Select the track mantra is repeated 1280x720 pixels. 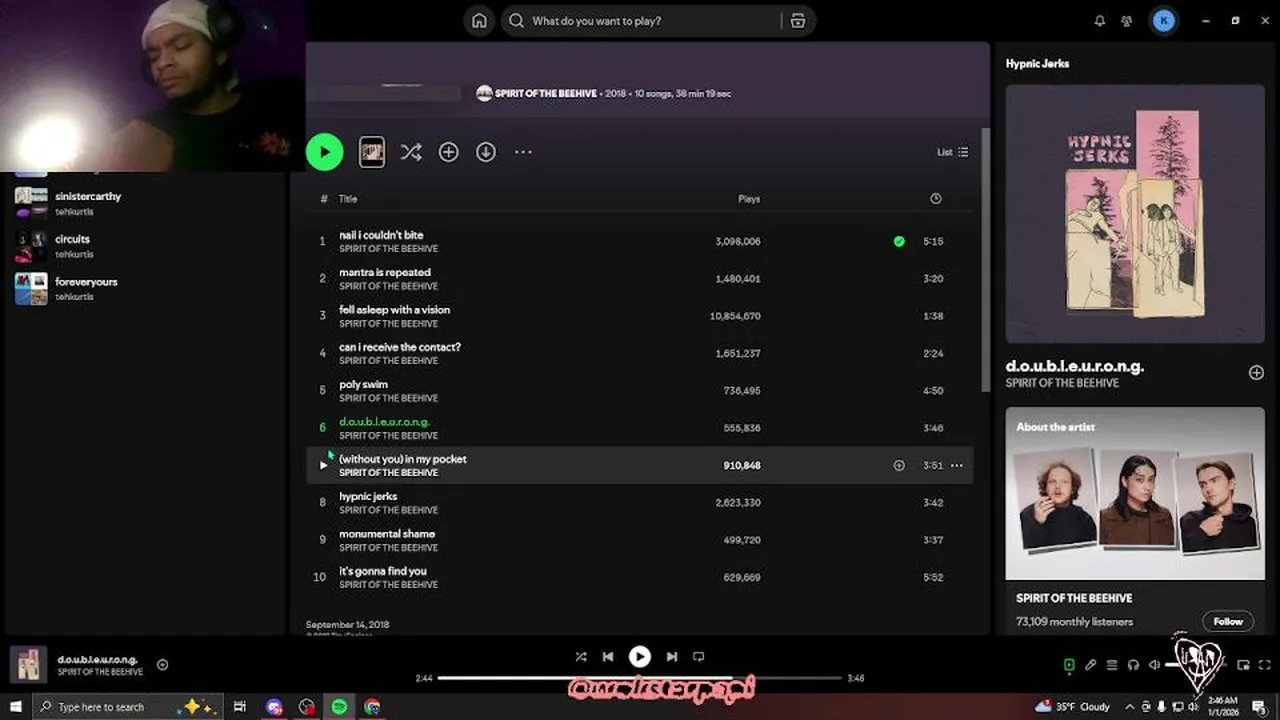click(385, 272)
